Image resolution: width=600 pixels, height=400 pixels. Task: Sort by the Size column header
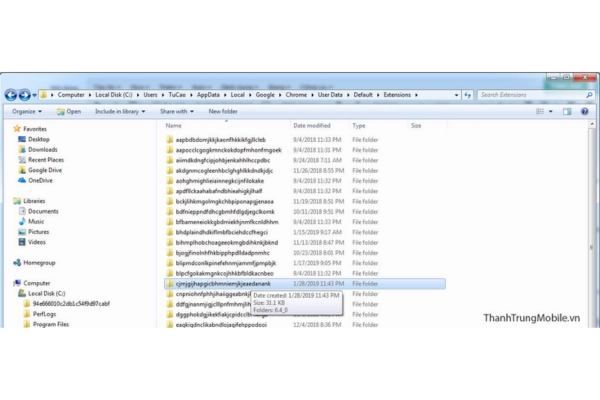tap(416, 126)
